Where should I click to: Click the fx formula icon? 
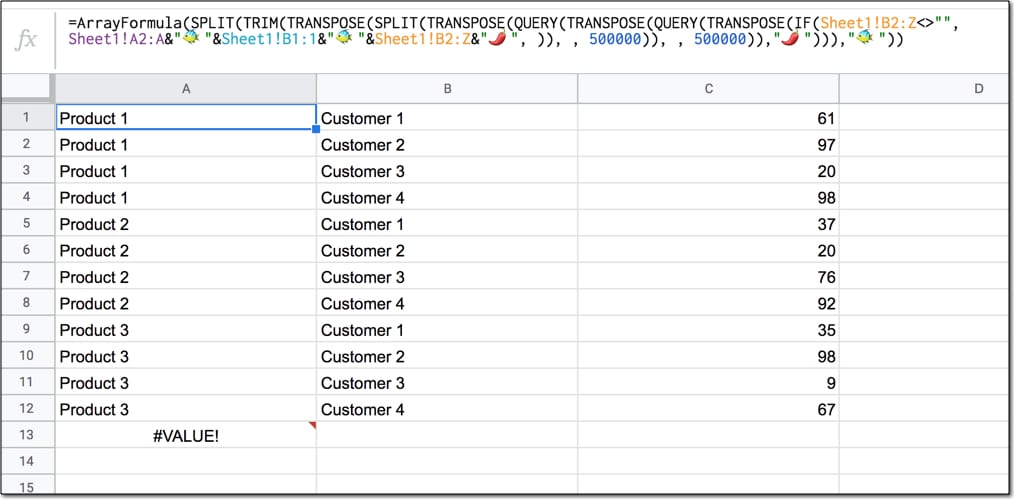27,40
